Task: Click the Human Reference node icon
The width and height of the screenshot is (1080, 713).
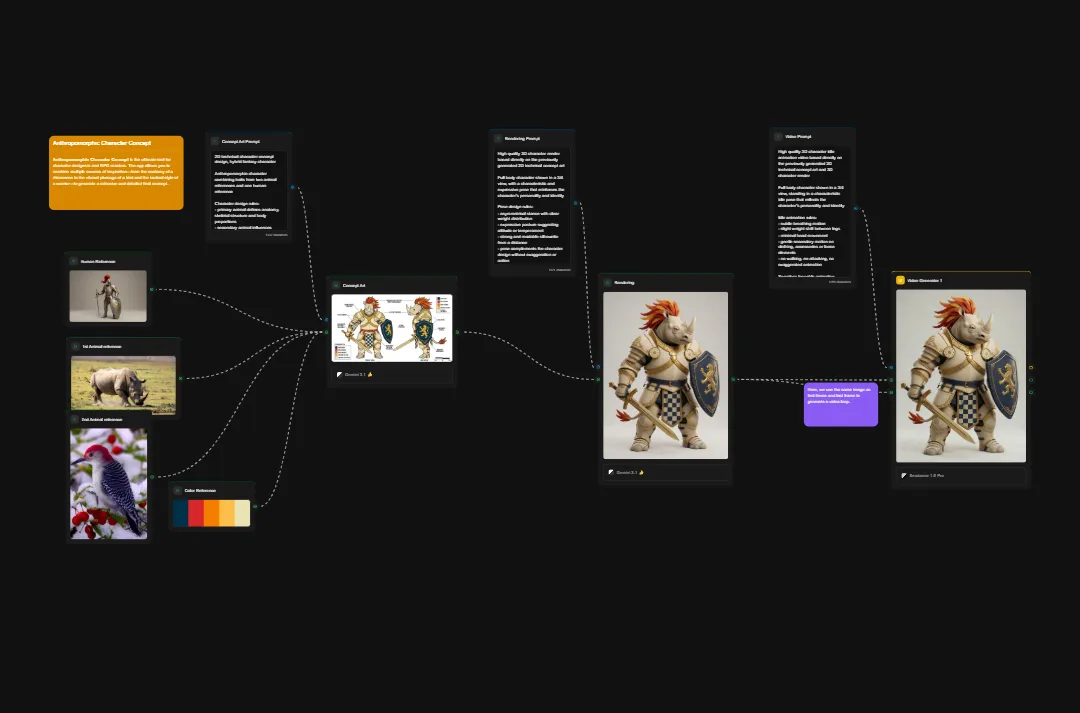Action: (72, 261)
